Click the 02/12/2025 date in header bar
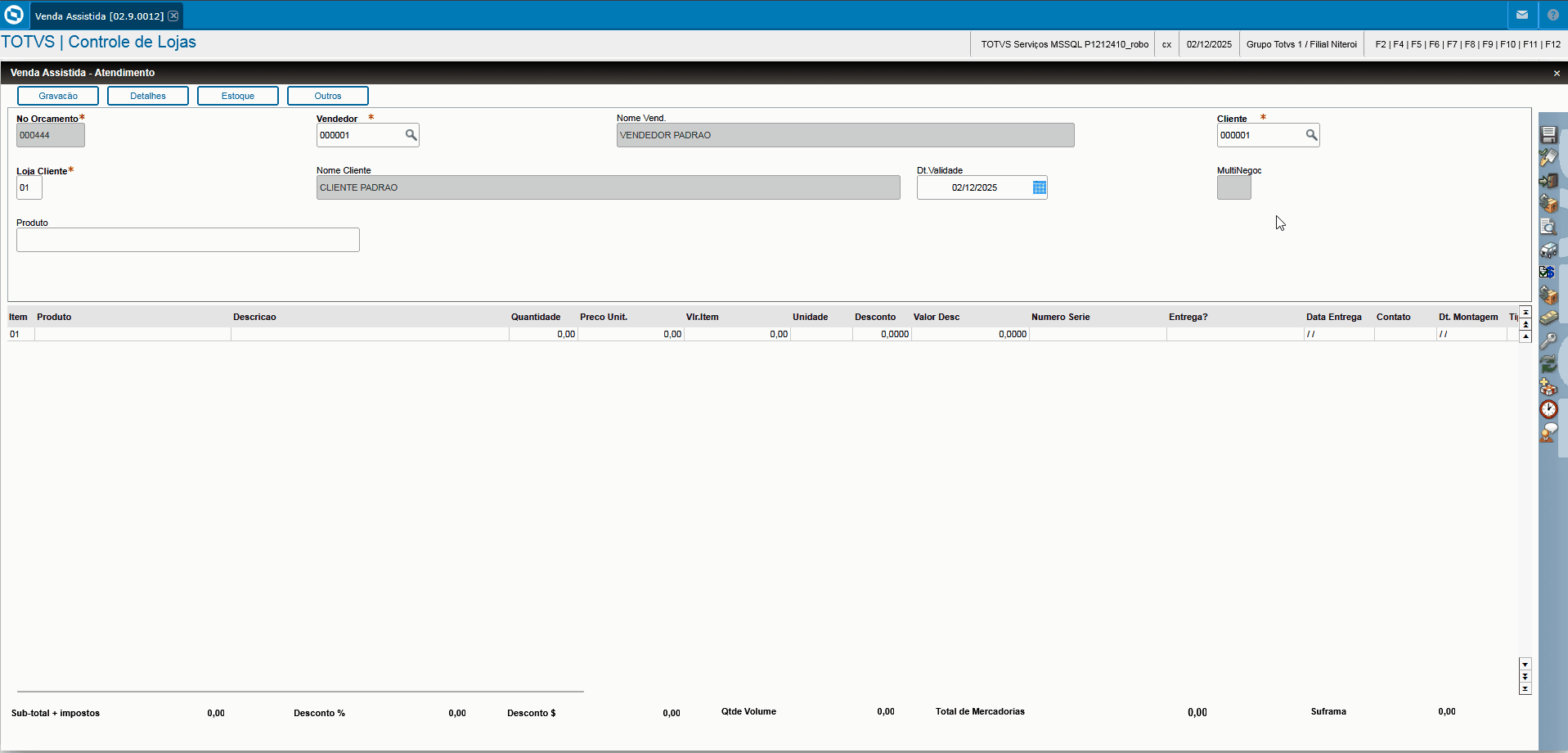This screenshot has height=753, width=1568. tap(1209, 44)
